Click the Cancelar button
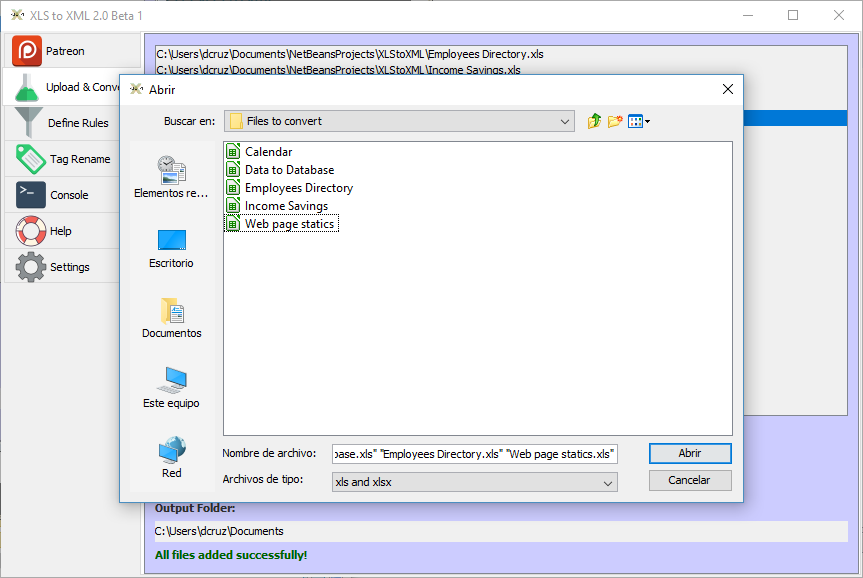Image resolution: width=863 pixels, height=578 pixels. pos(690,480)
